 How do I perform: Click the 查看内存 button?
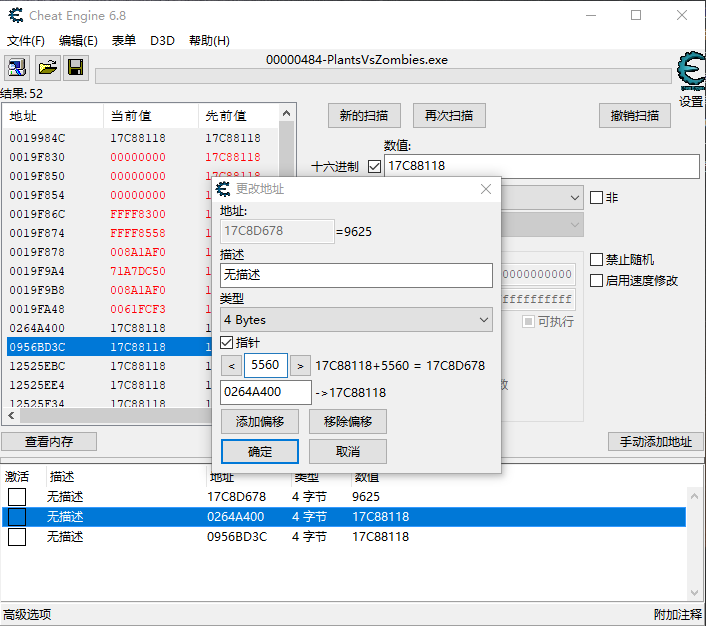pyautogui.click(x=49, y=441)
